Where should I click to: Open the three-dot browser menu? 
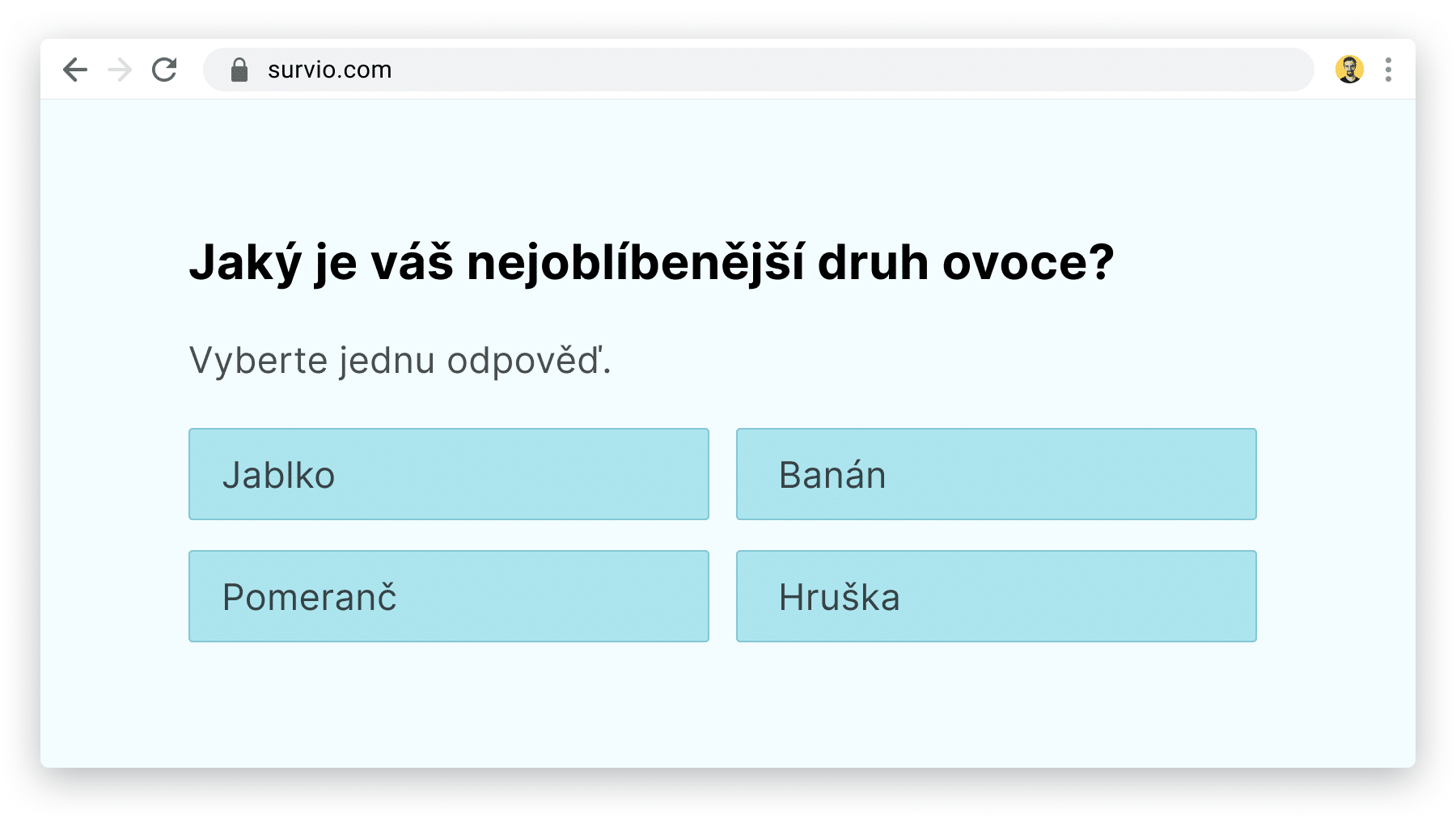click(x=1389, y=70)
